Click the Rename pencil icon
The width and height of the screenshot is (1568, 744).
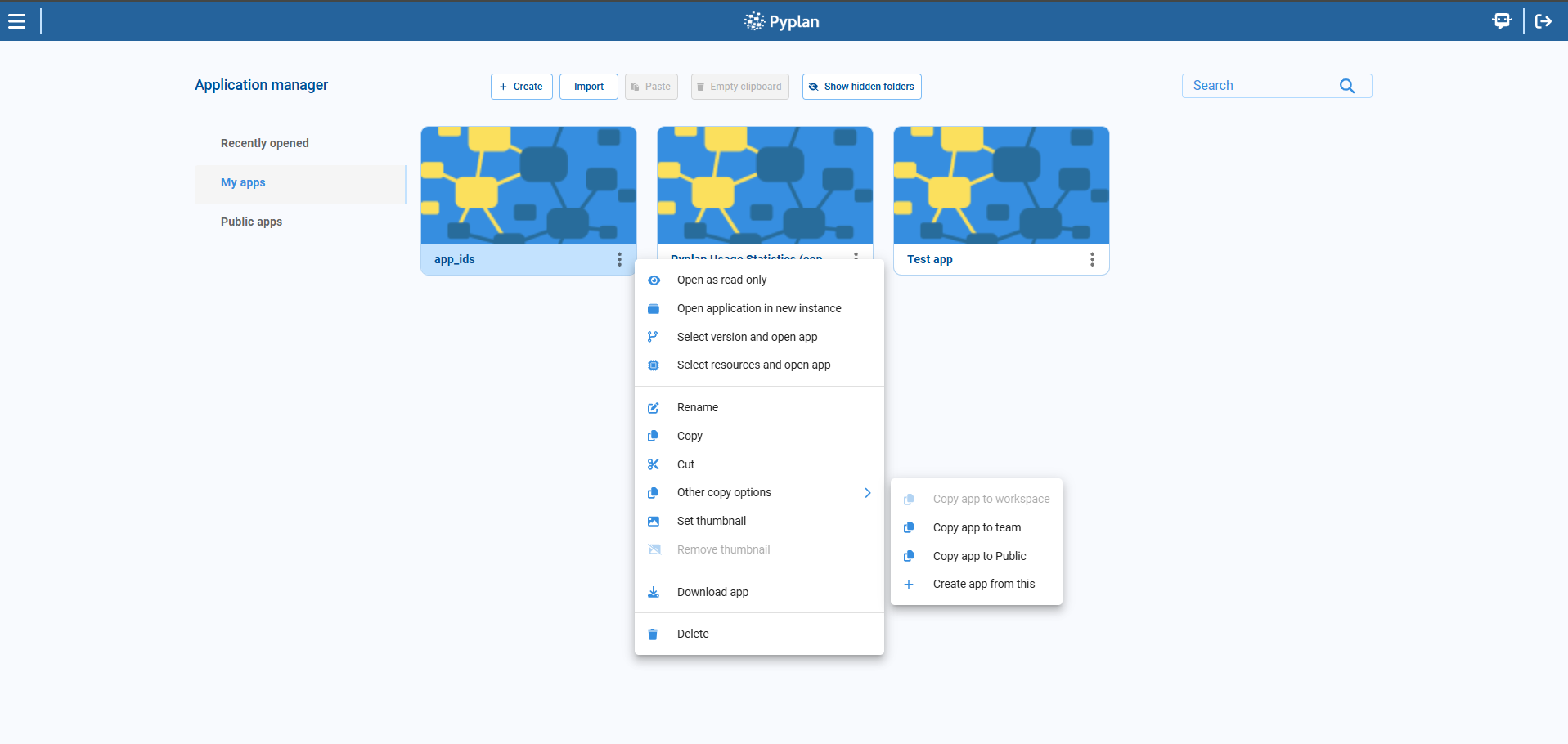point(653,407)
